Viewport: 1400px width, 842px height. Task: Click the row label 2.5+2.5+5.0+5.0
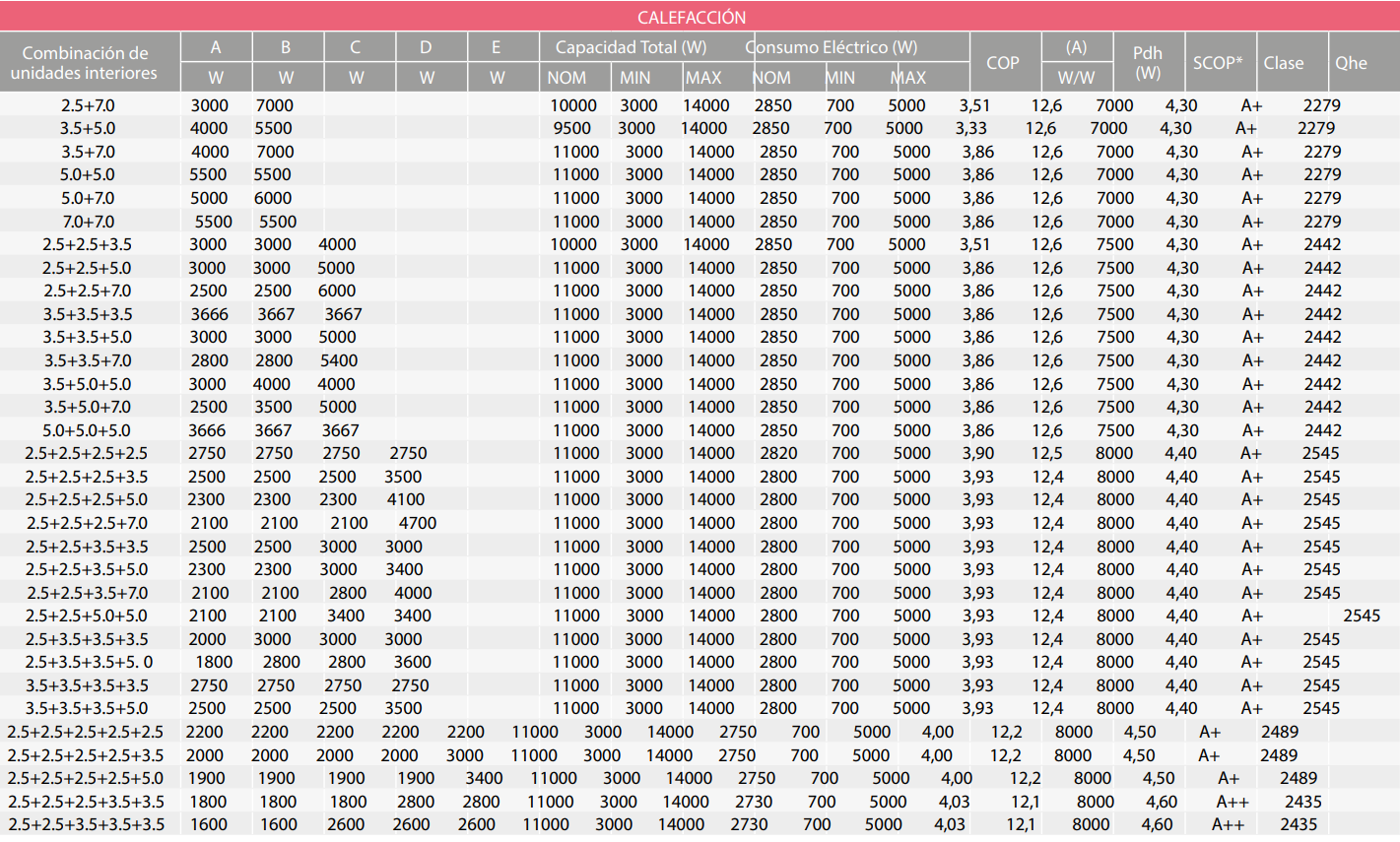[87, 615]
